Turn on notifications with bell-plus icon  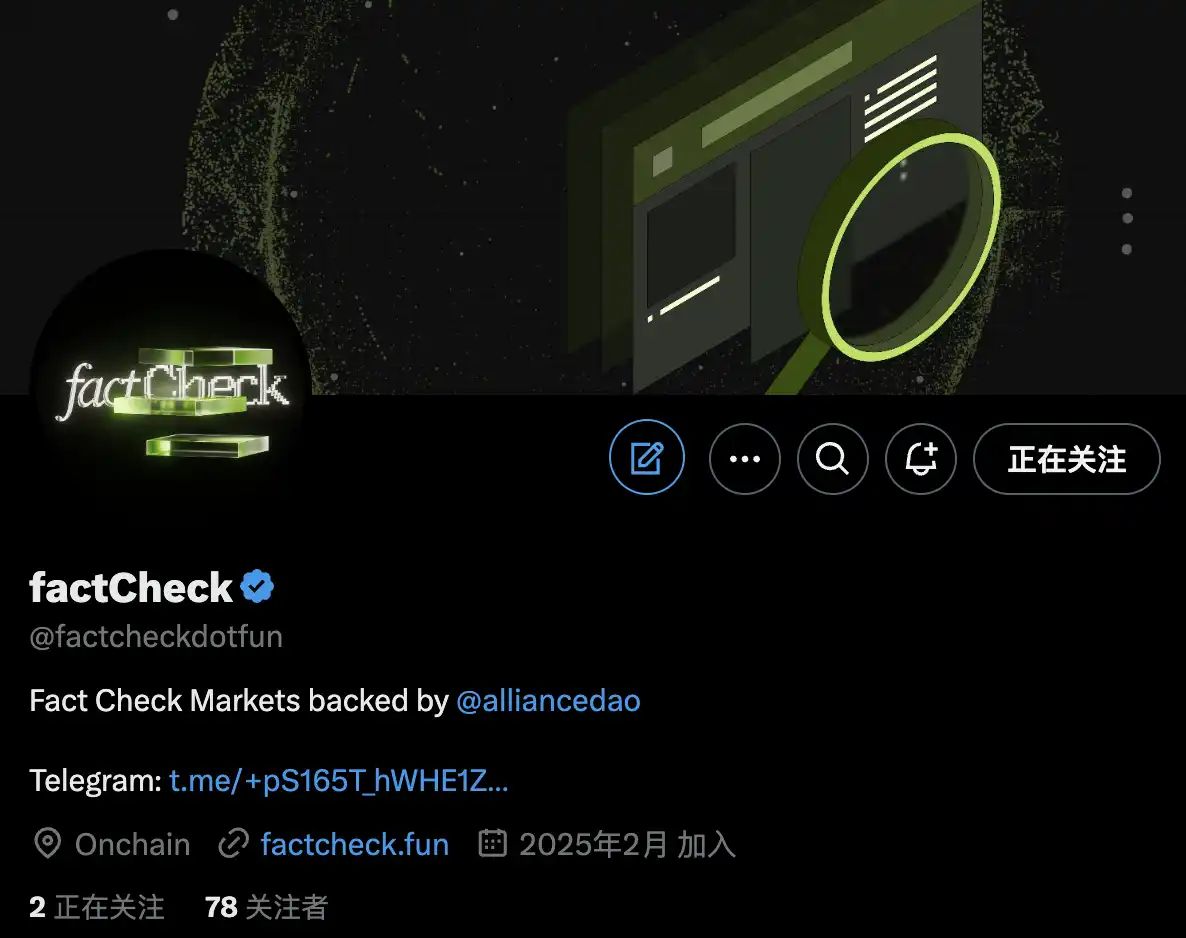point(921,458)
